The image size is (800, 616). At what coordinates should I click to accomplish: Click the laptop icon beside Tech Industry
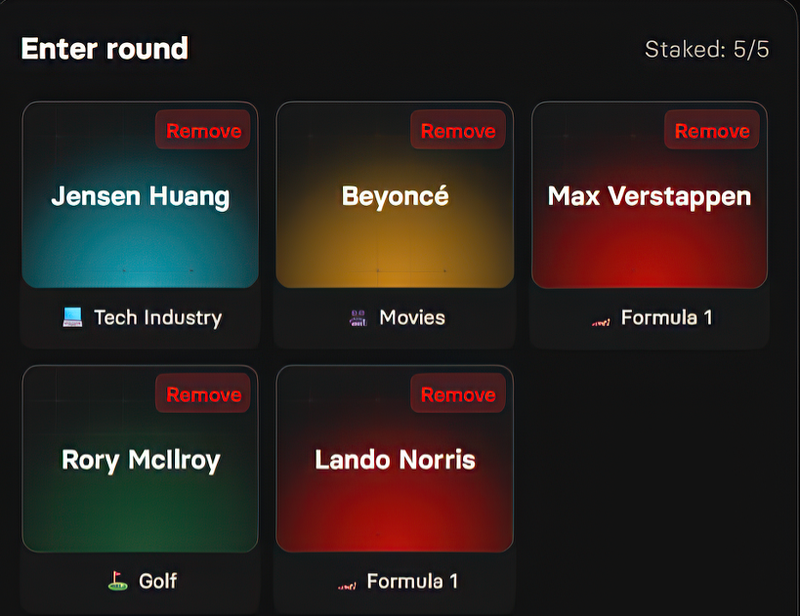click(x=72, y=318)
